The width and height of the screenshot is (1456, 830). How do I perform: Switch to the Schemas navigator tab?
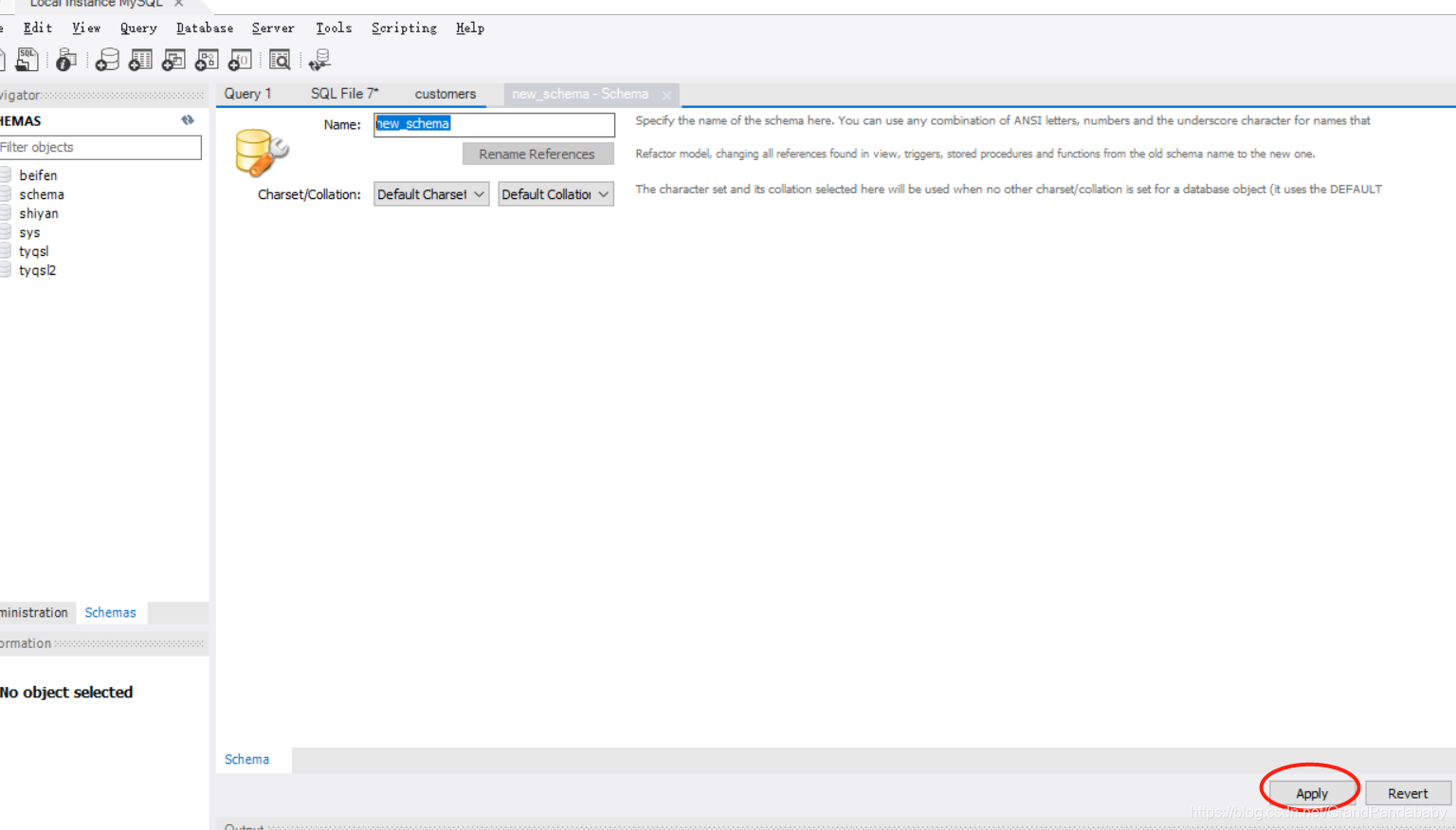point(110,612)
